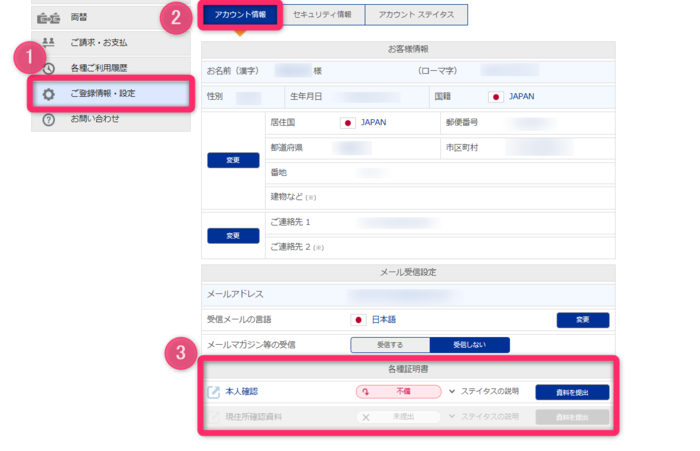Viewport: 700px width, 451px height.
Task: Click the 不備 status badge
Action: point(399,392)
